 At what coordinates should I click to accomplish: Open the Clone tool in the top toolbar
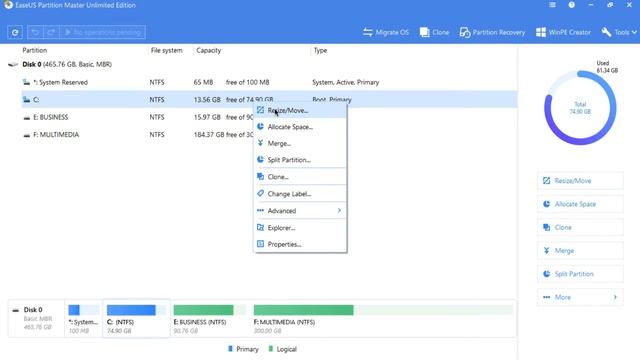tap(434, 32)
